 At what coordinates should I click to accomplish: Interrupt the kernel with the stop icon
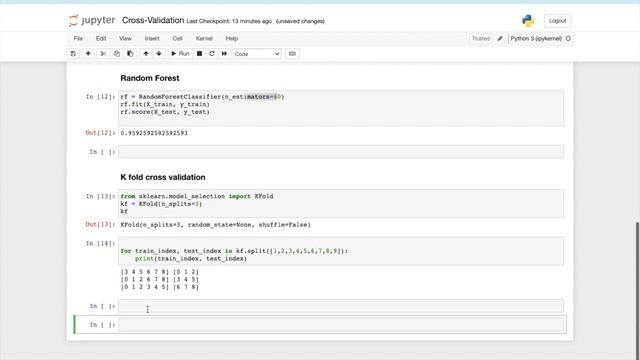point(199,54)
